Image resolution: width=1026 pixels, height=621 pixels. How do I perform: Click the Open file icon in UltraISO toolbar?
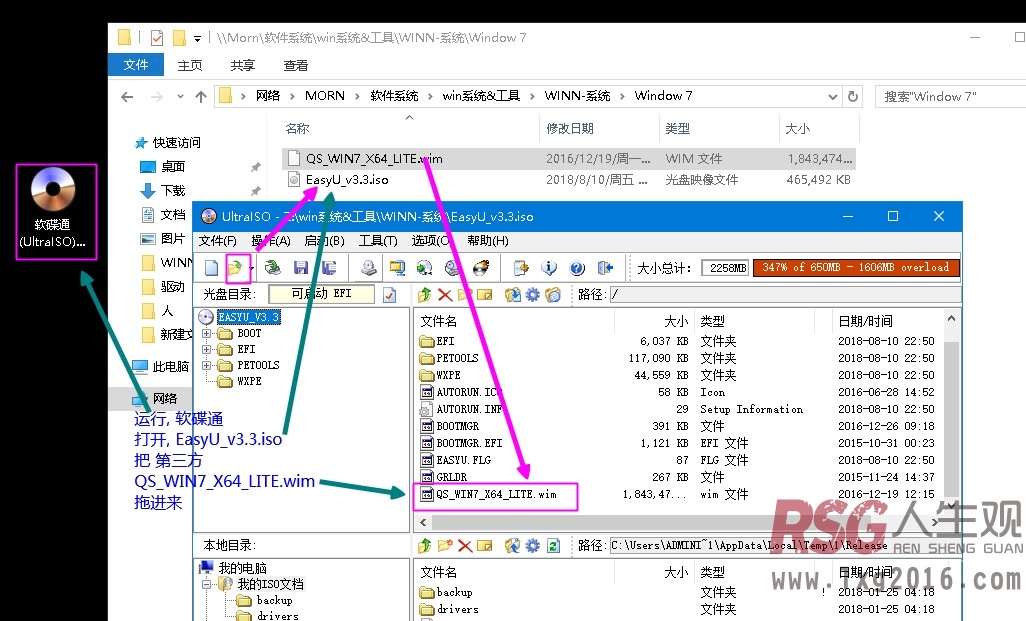(234, 268)
